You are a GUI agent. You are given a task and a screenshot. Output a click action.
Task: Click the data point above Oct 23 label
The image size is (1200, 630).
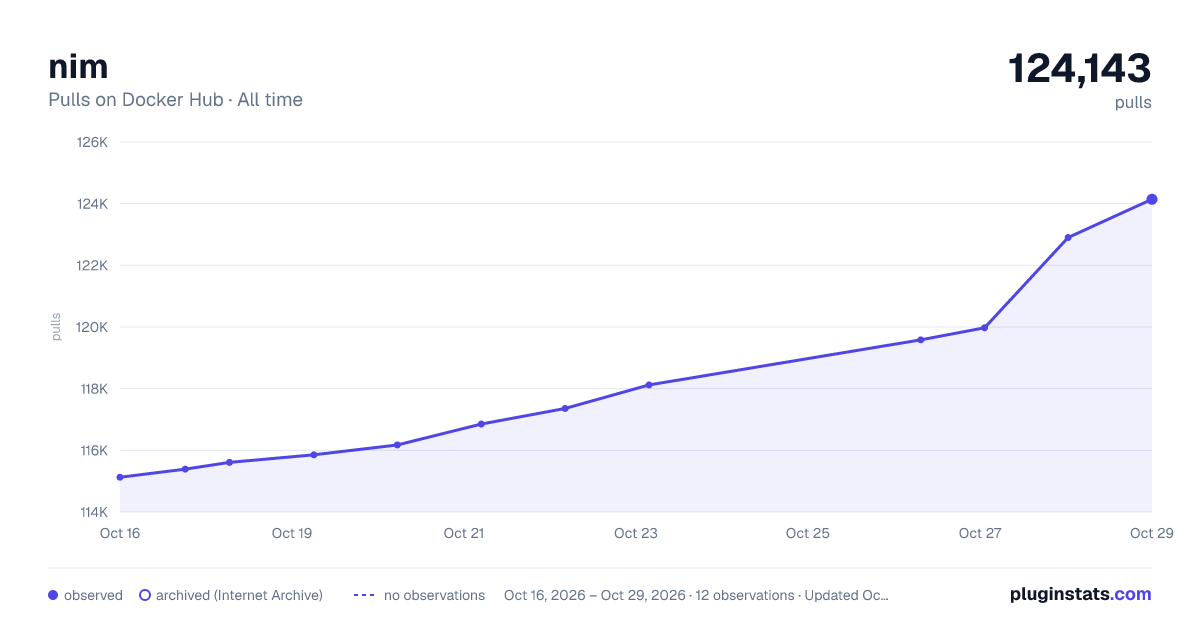point(649,385)
